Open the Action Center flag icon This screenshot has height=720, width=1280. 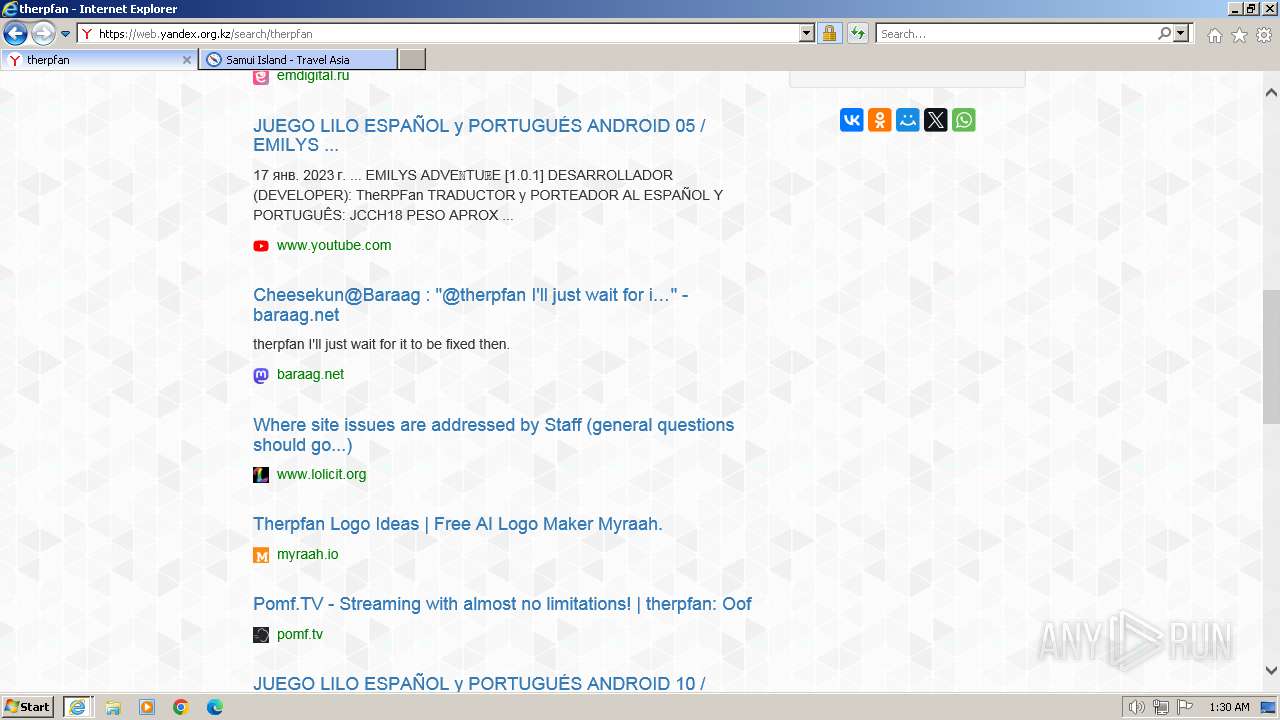pos(1185,707)
